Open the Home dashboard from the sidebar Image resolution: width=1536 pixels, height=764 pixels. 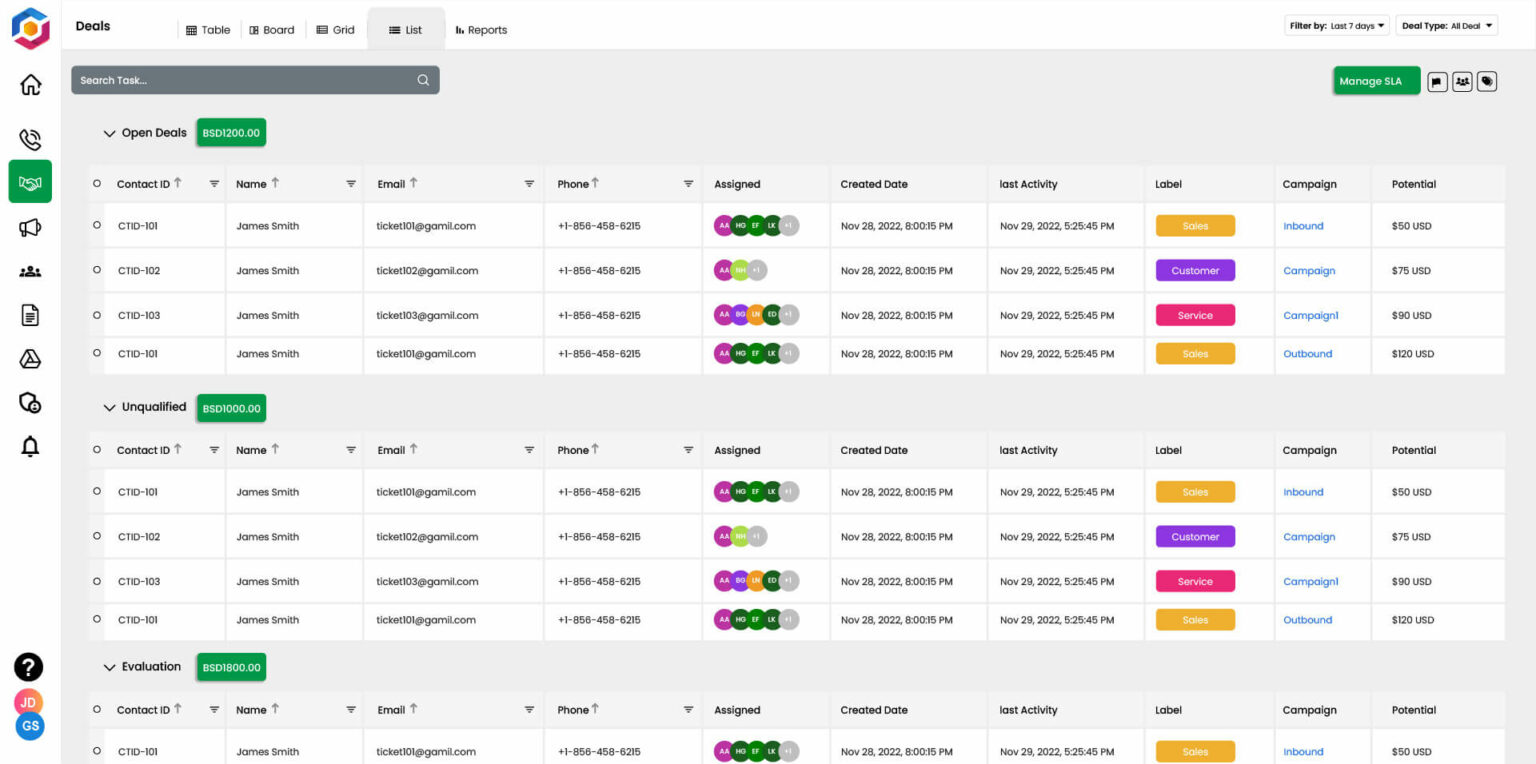30,84
